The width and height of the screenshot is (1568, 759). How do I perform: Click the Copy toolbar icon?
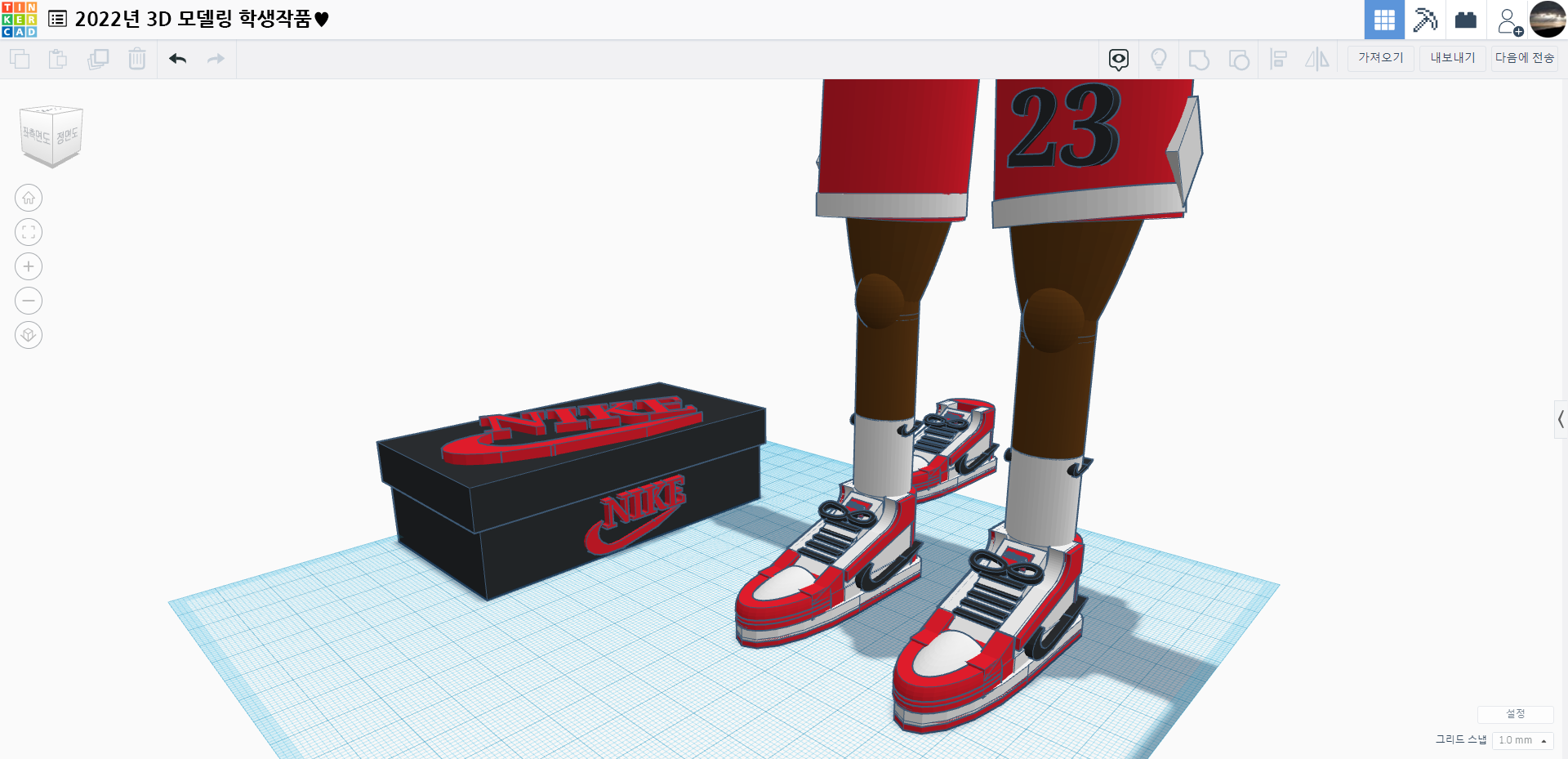(x=20, y=59)
